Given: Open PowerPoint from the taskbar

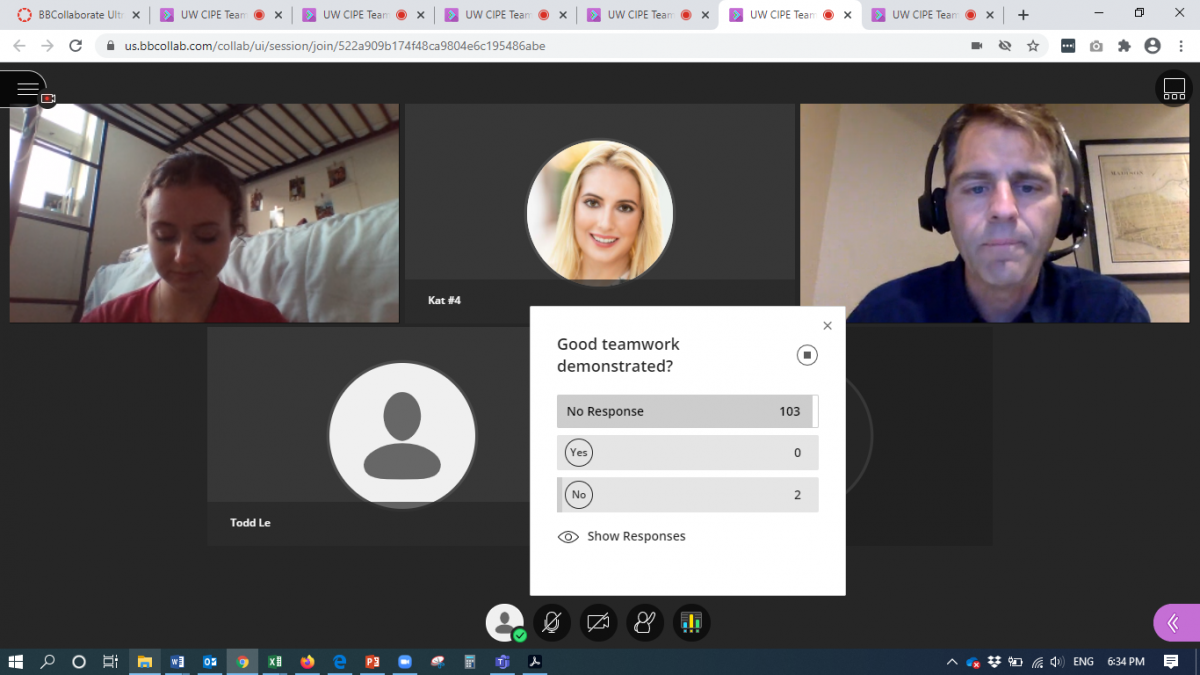Looking at the screenshot, I should coord(372,662).
